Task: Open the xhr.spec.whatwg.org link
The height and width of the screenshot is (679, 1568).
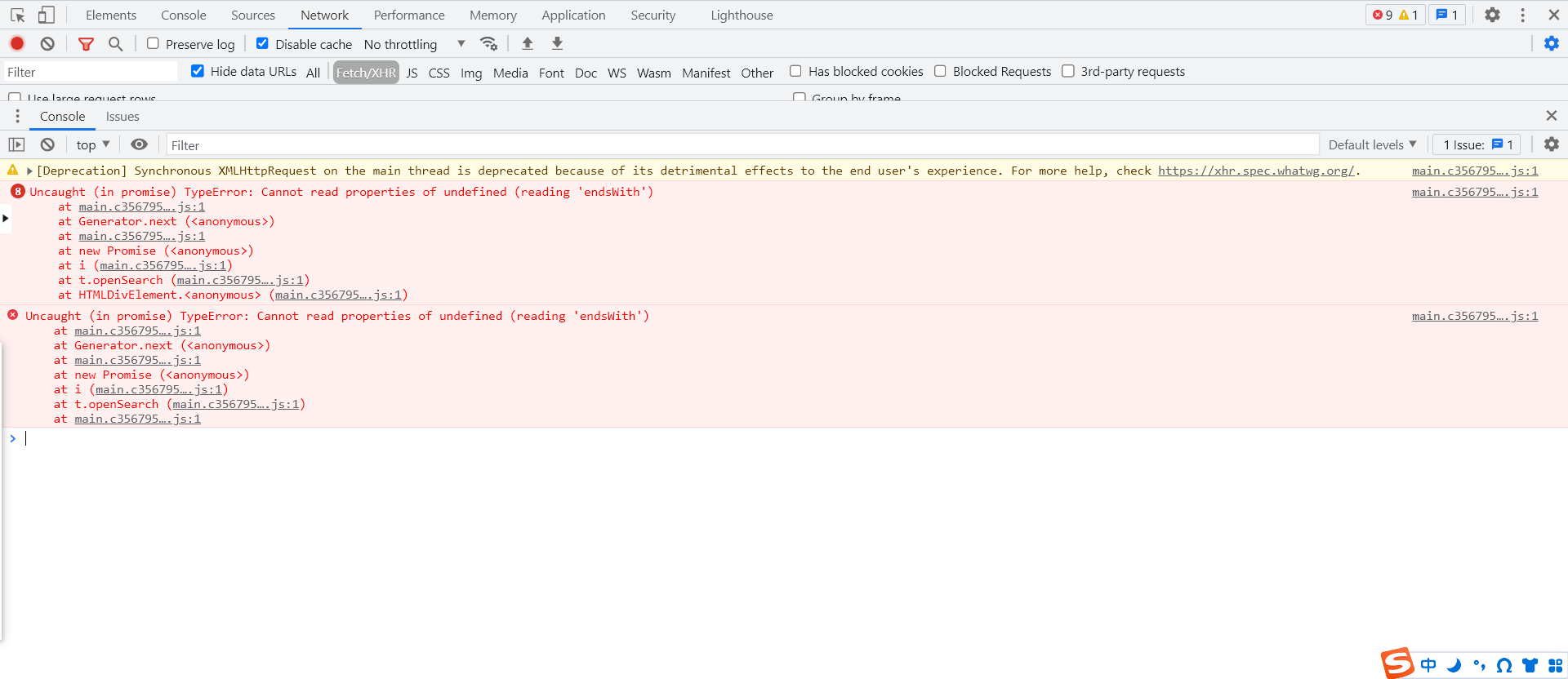Action: [1255, 171]
